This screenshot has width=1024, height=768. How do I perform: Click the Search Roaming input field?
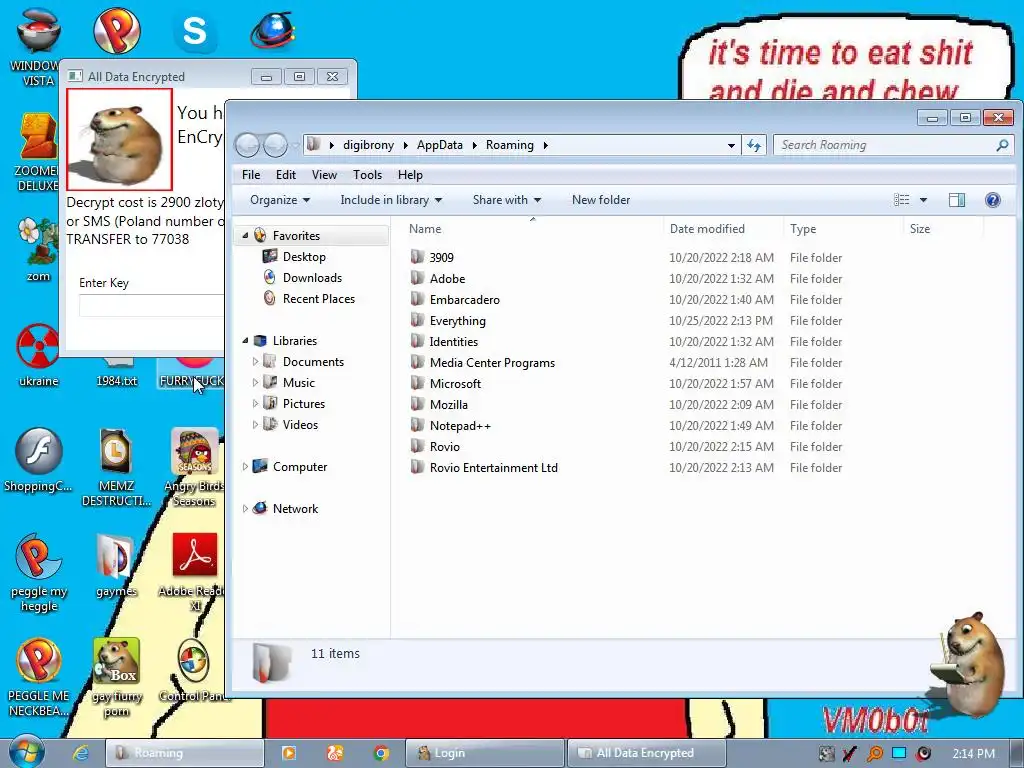[885, 145]
